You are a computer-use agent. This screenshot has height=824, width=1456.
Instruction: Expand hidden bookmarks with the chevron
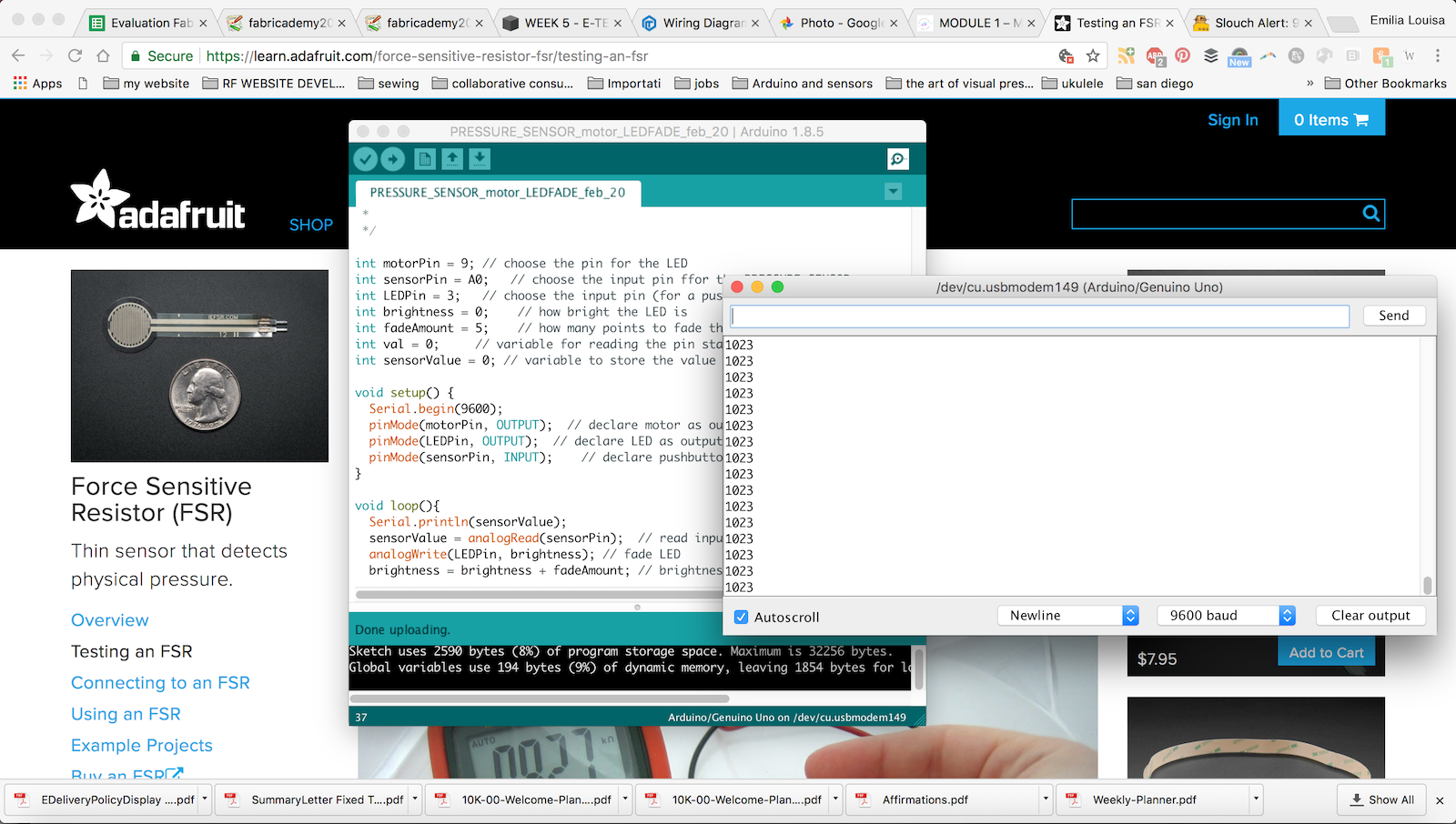1309,83
